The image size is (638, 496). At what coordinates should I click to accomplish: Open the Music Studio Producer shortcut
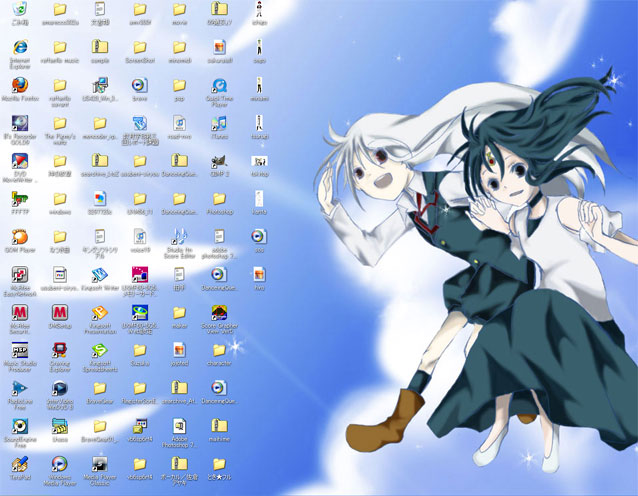(20, 350)
